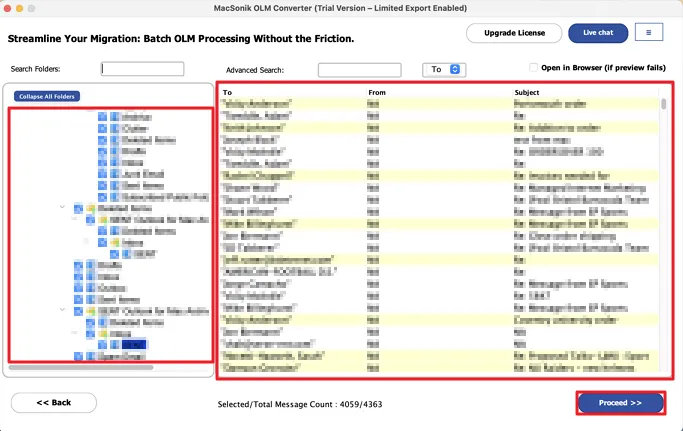Collapse All Folders in the tree
The height and width of the screenshot is (431, 683).
pos(47,96)
